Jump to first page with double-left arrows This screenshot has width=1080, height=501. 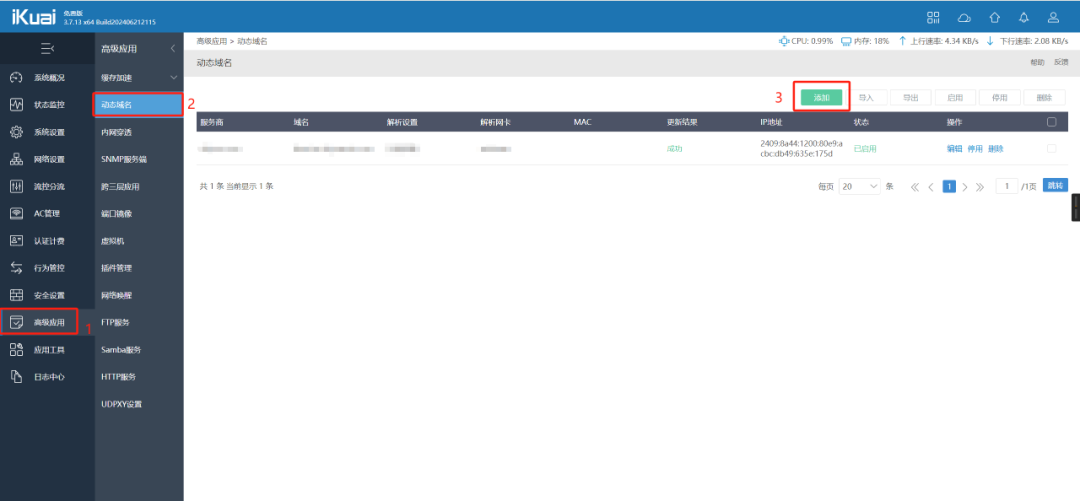(915, 187)
